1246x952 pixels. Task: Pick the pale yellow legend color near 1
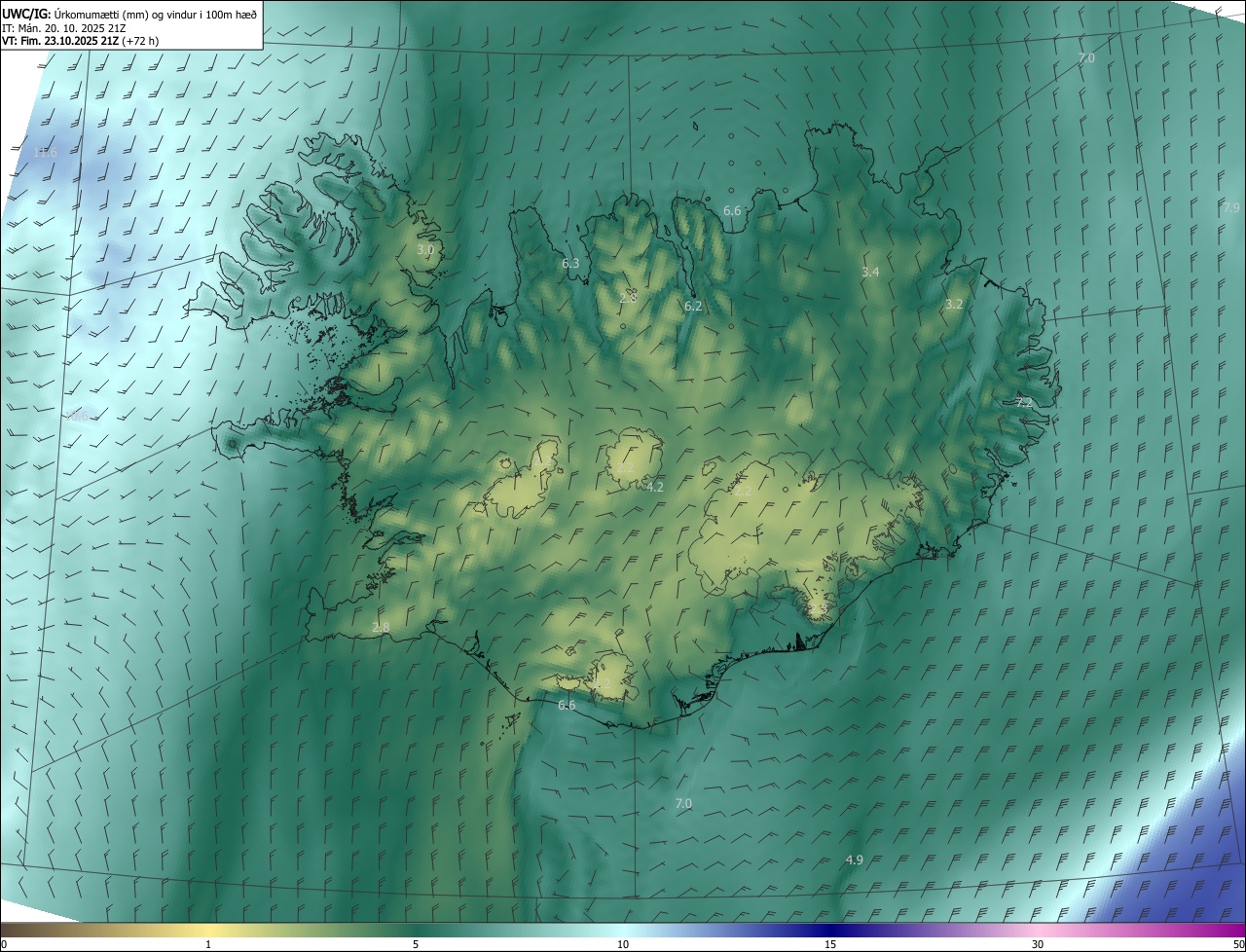pos(208,930)
